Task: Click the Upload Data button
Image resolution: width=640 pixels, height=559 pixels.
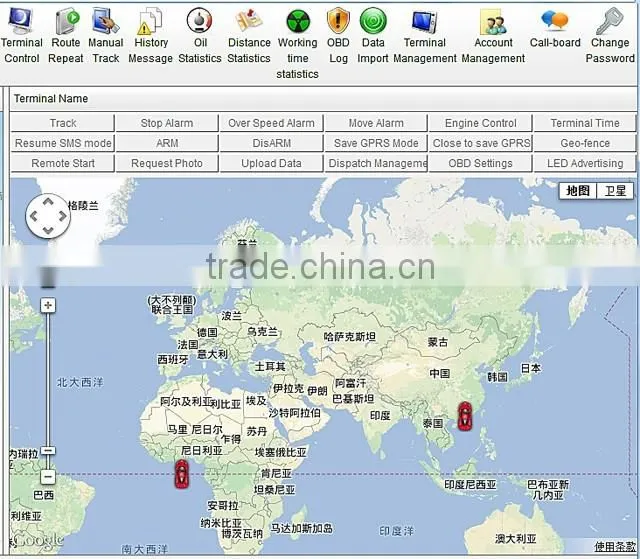Action: [271, 163]
